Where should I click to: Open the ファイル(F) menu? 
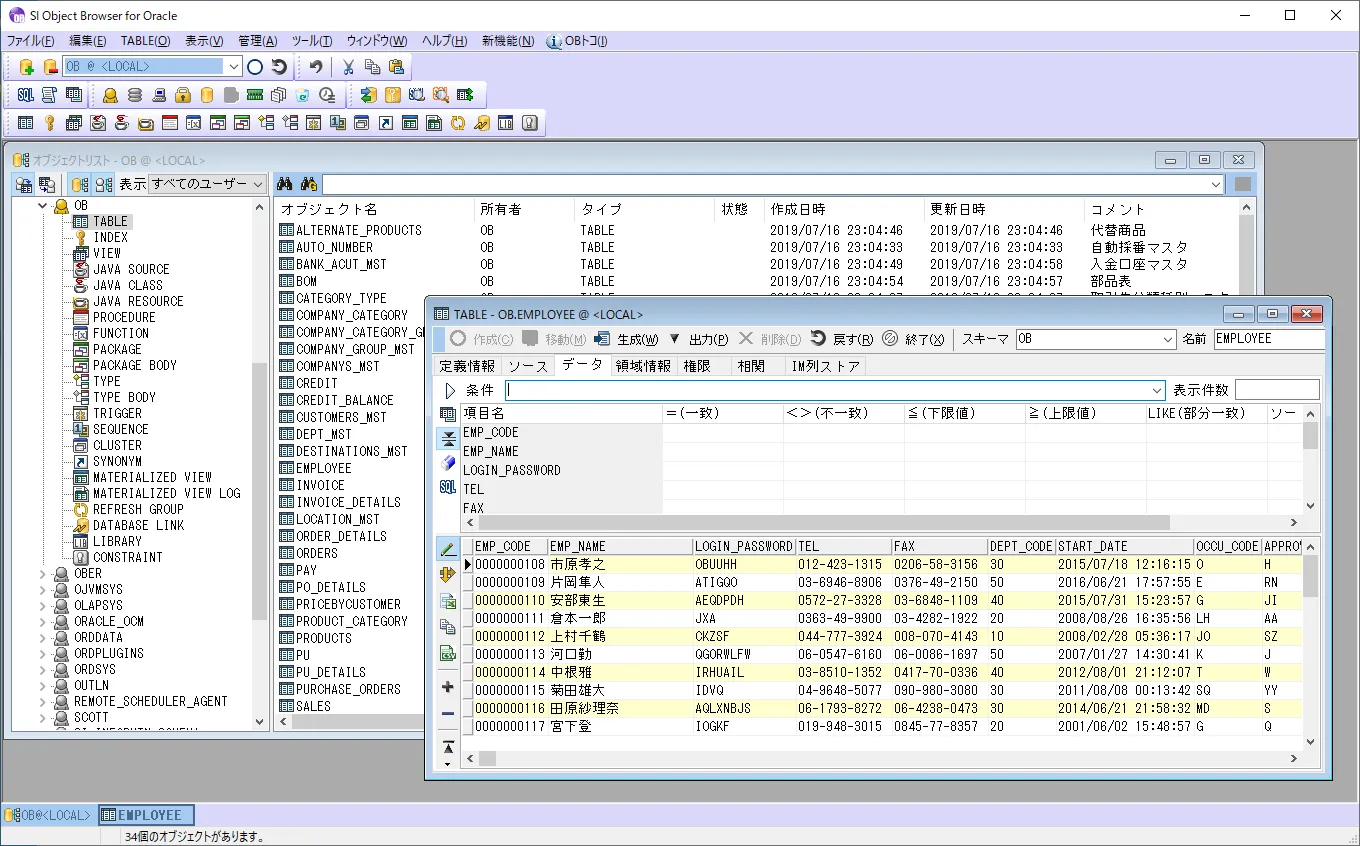pyautogui.click(x=31, y=41)
